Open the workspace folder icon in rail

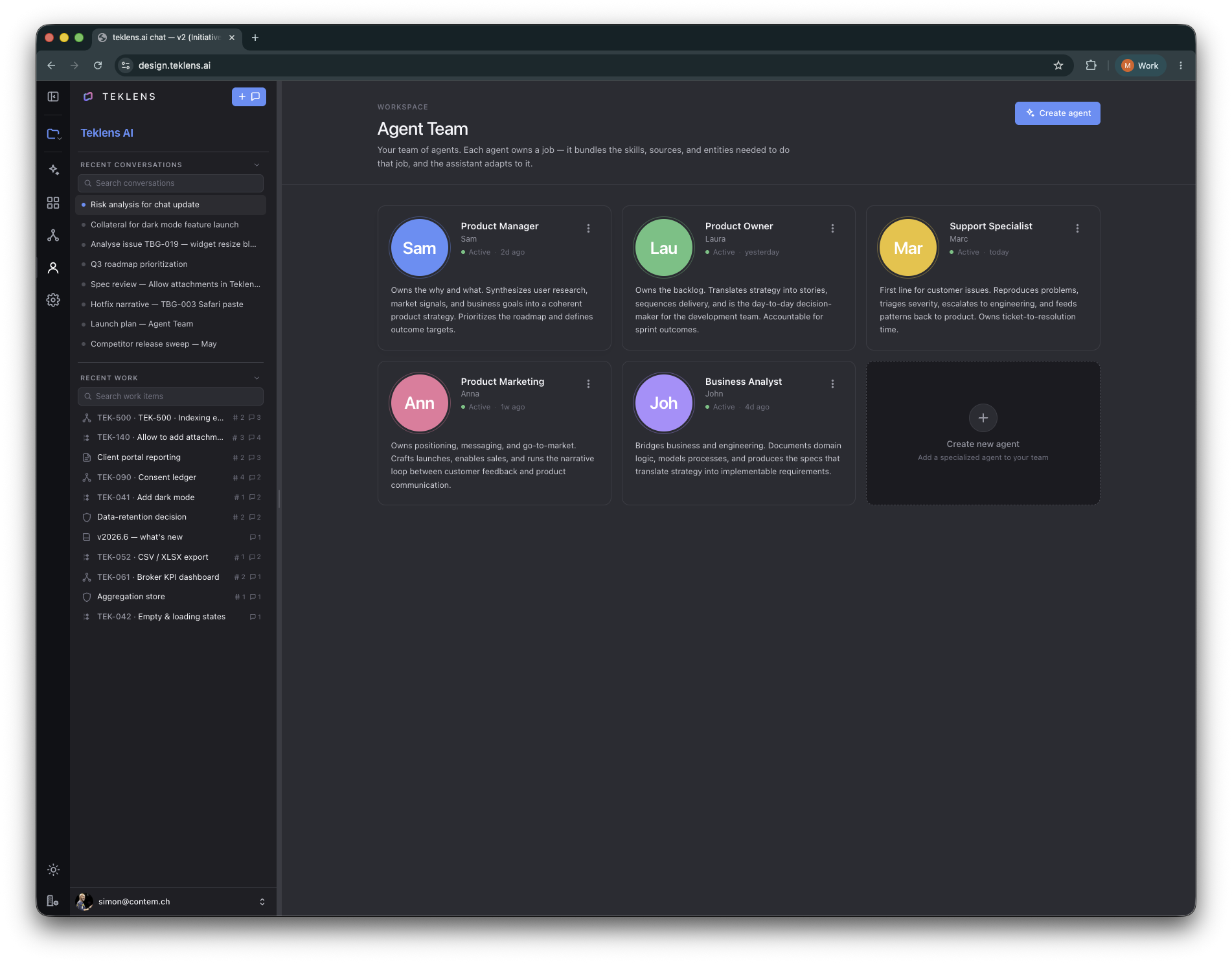(x=54, y=133)
